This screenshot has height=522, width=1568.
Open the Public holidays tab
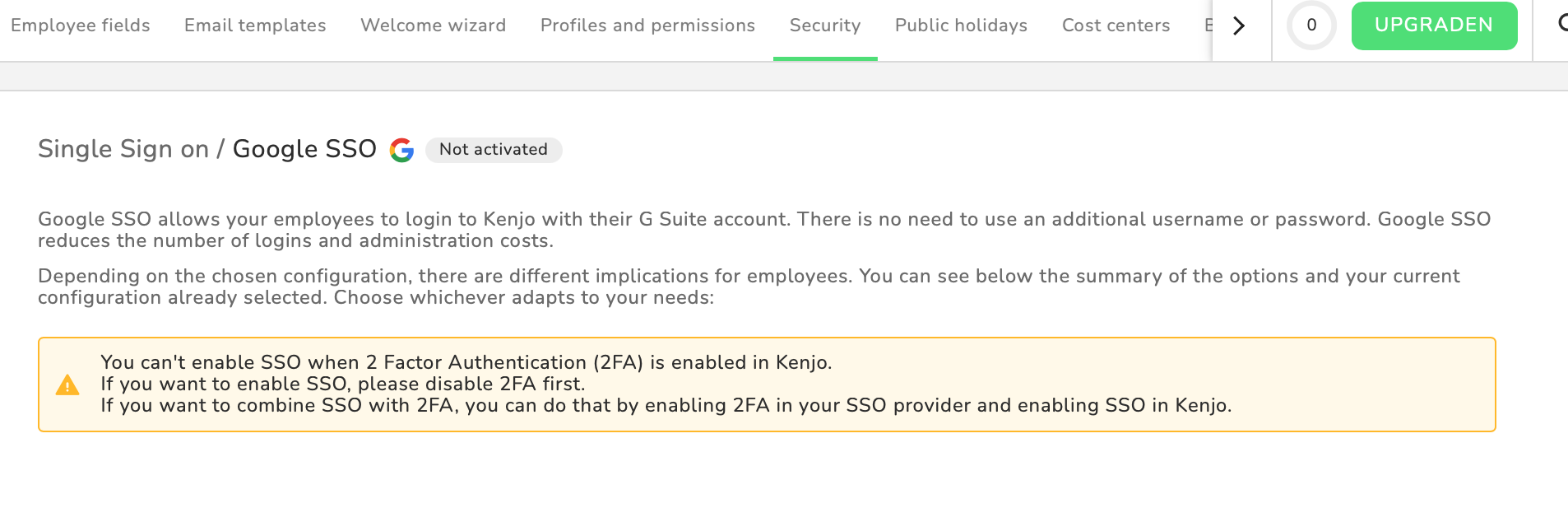(961, 26)
